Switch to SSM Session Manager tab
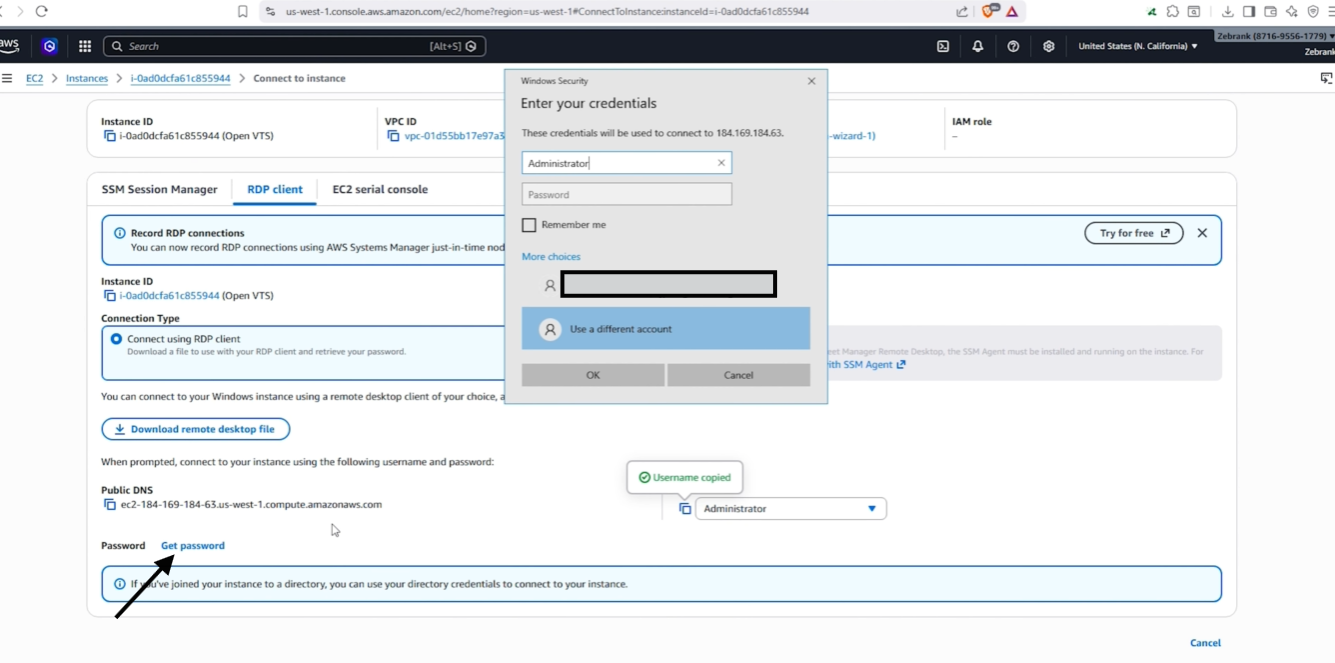1335x663 pixels. tap(159, 189)
